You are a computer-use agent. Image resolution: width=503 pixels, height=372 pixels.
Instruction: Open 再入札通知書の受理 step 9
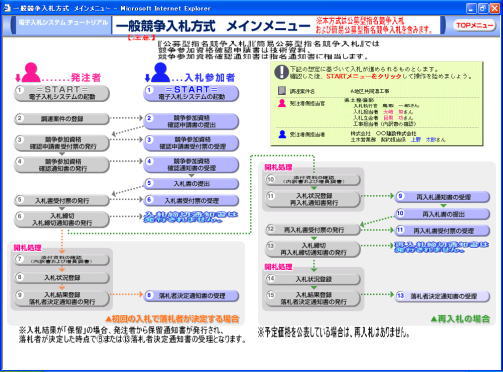[442, 197]
